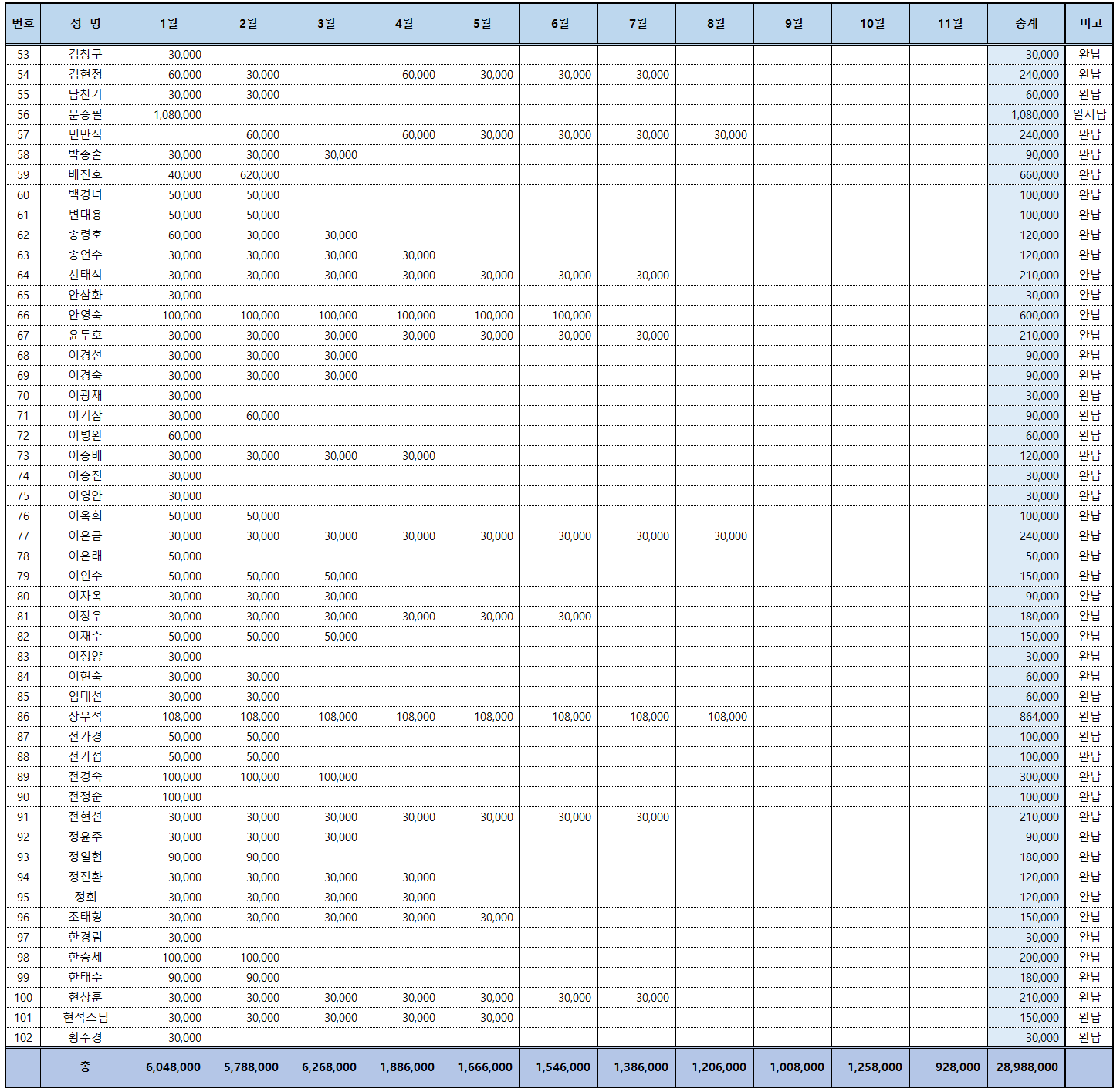Screen dimensions: 1120x1092
Task: Click the 총계 column header
Action: point(1027,24)
